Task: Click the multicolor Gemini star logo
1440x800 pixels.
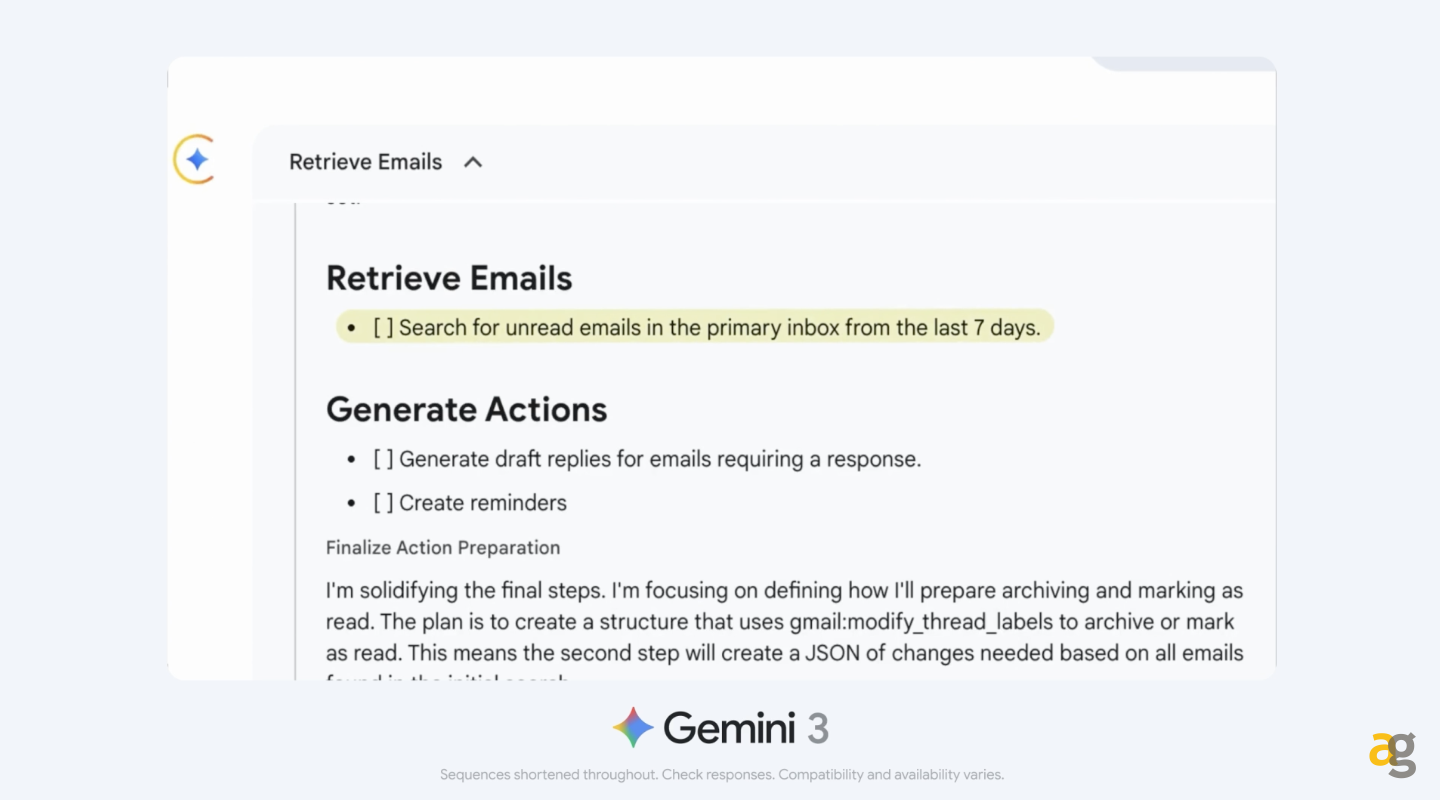Action: pos(633,728)
